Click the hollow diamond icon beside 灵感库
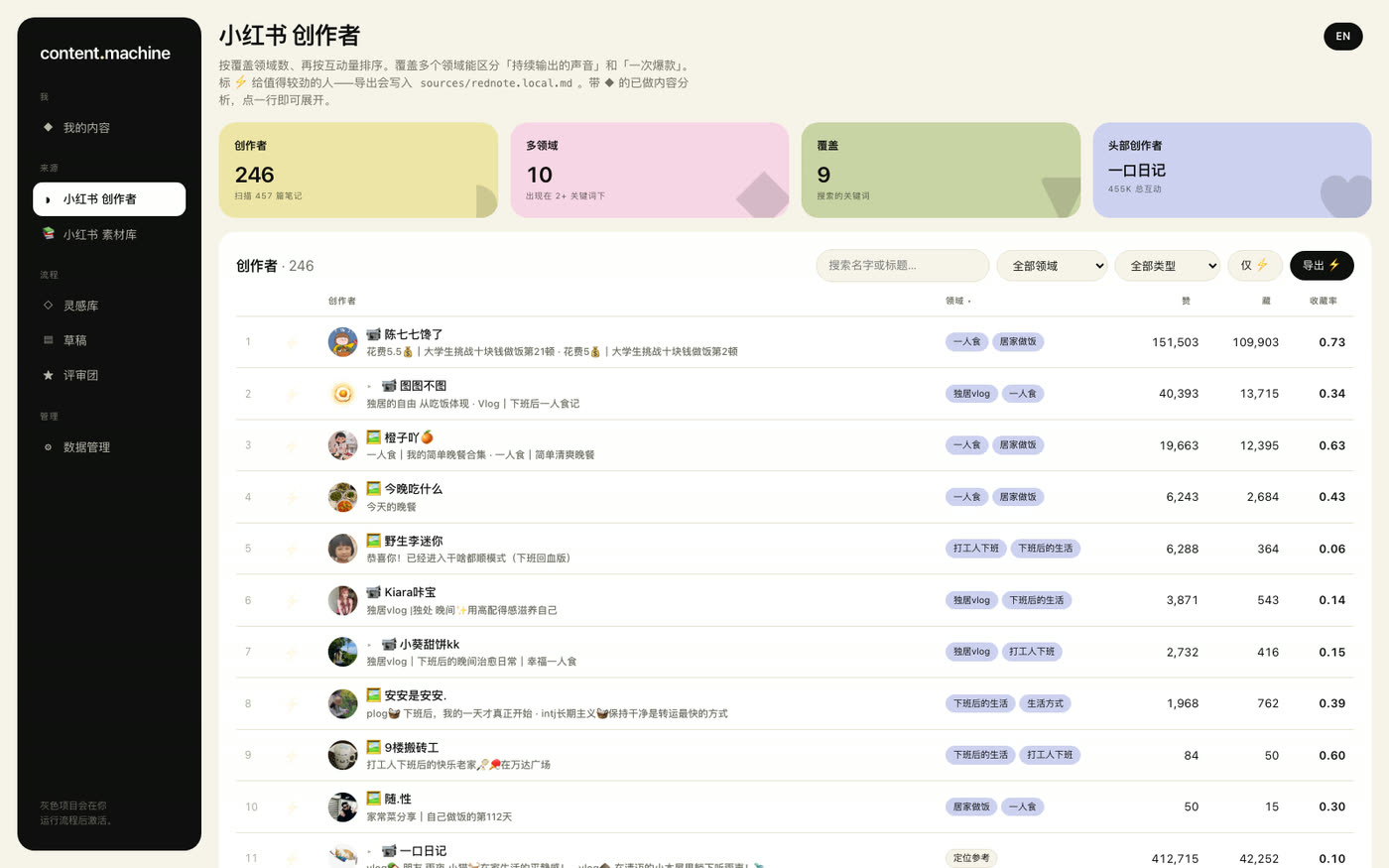Viewport: 1389px width, 868px height. pos(48,306)
